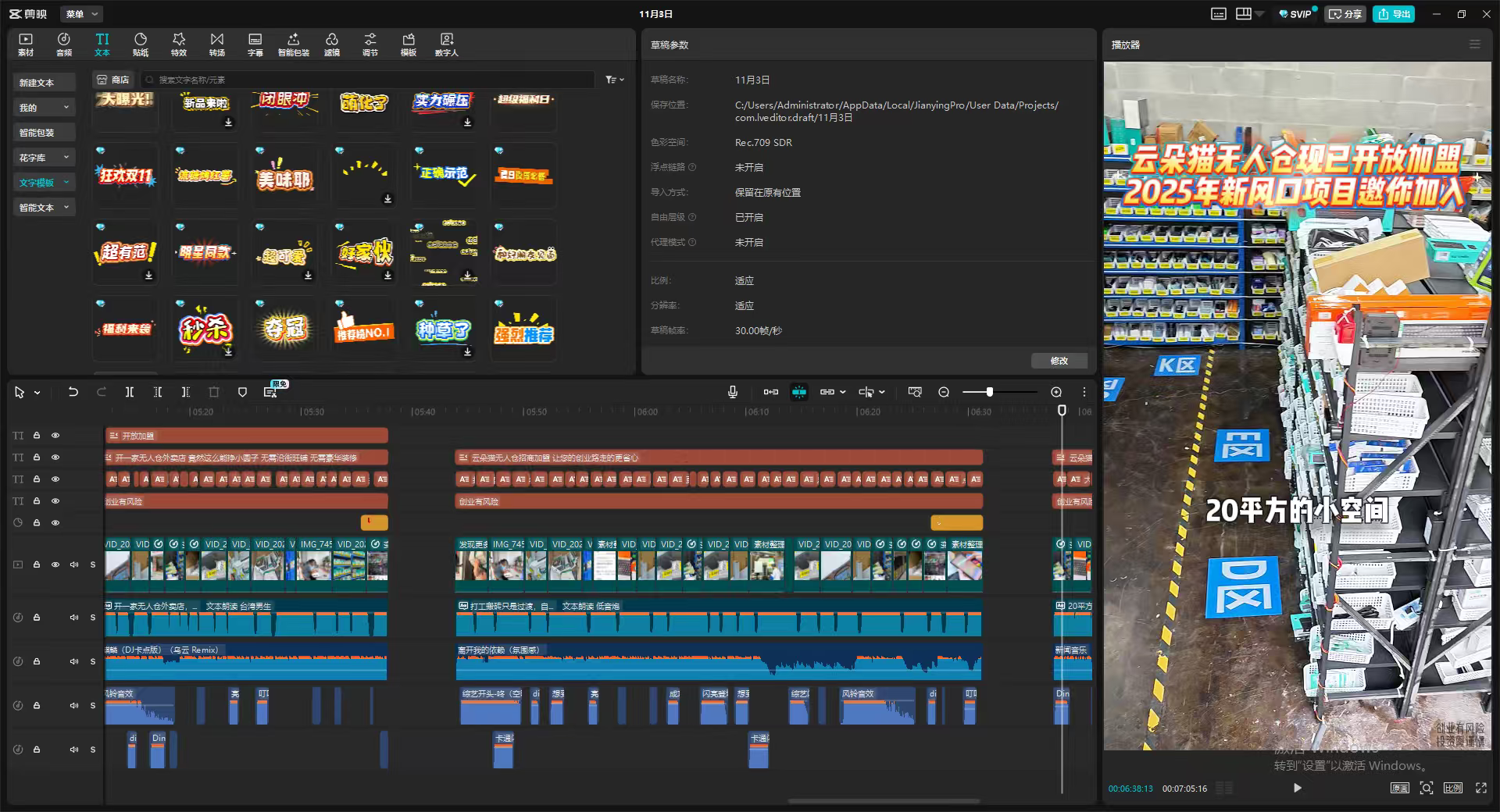Click the layout switch icon in title bar
This screenshot has height=812, width=1500.
pyautogui.click(x=1244, y=14)
